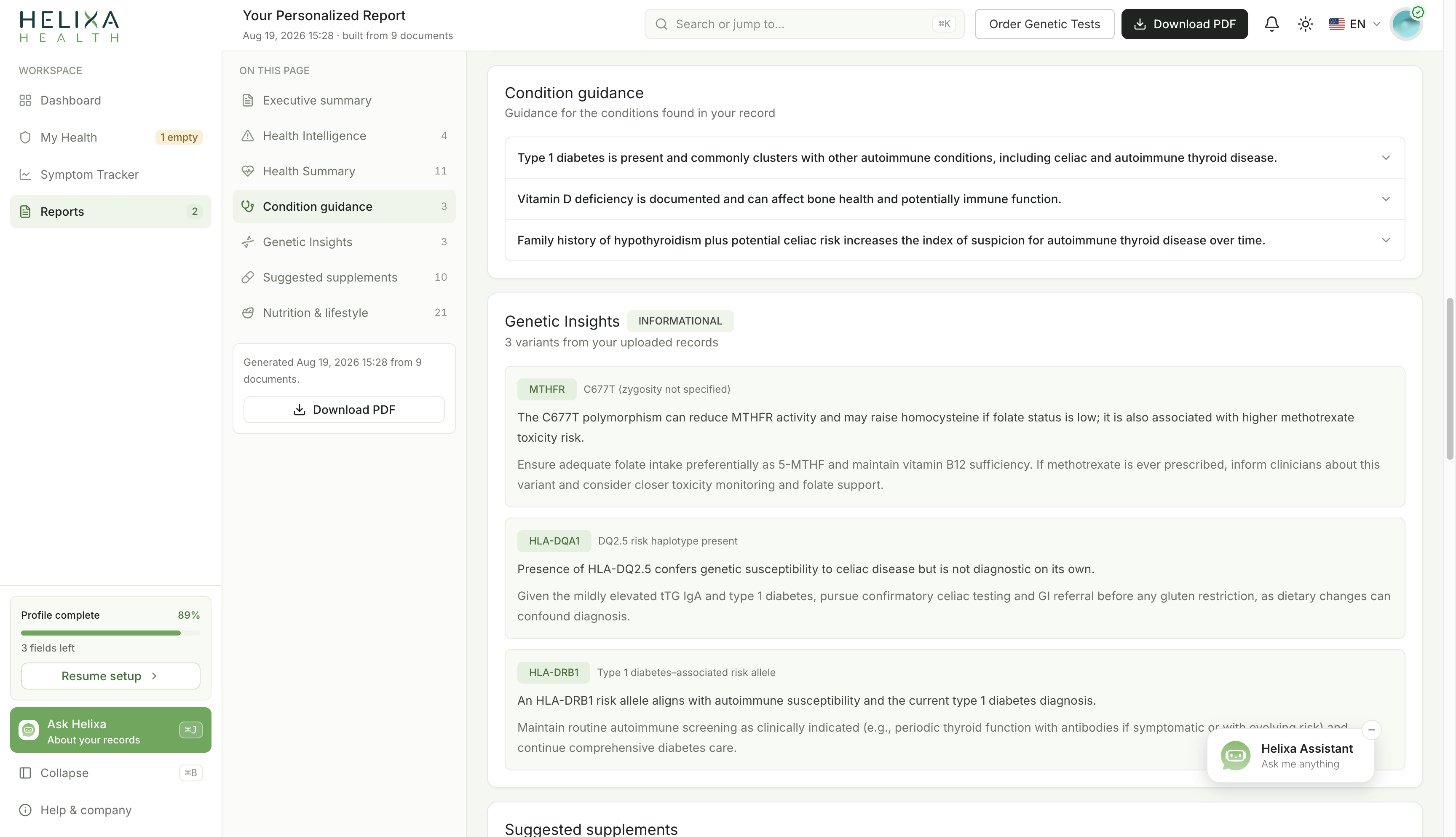Click the Help & company info icon

tap(25, 810)
